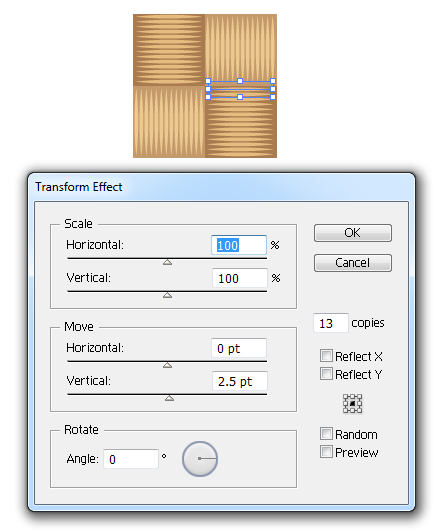Choose the center reference point on the locator grid

click(x=353, y=403)
